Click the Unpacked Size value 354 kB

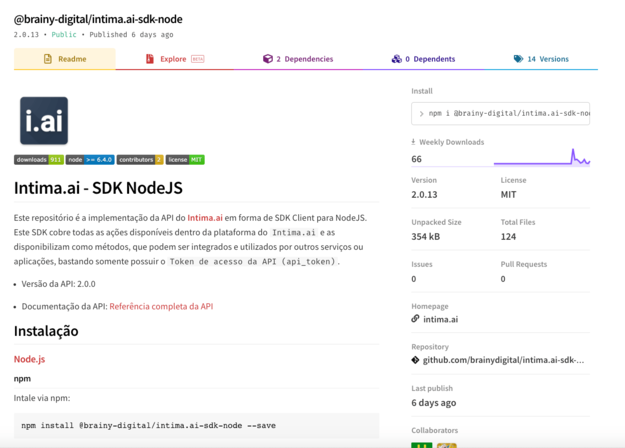pos(426,236)
